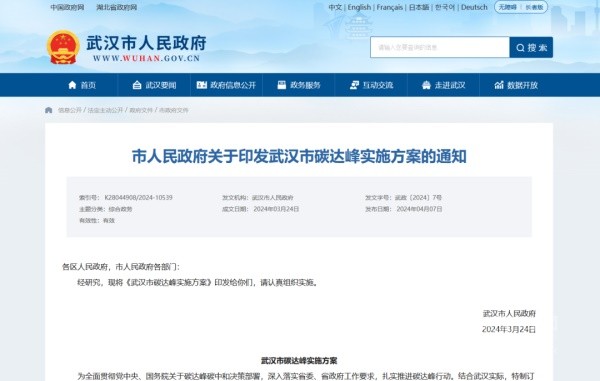Open the 互动交流 navigation item
This screenshot has height=381, width=600.
pos(371,85)
